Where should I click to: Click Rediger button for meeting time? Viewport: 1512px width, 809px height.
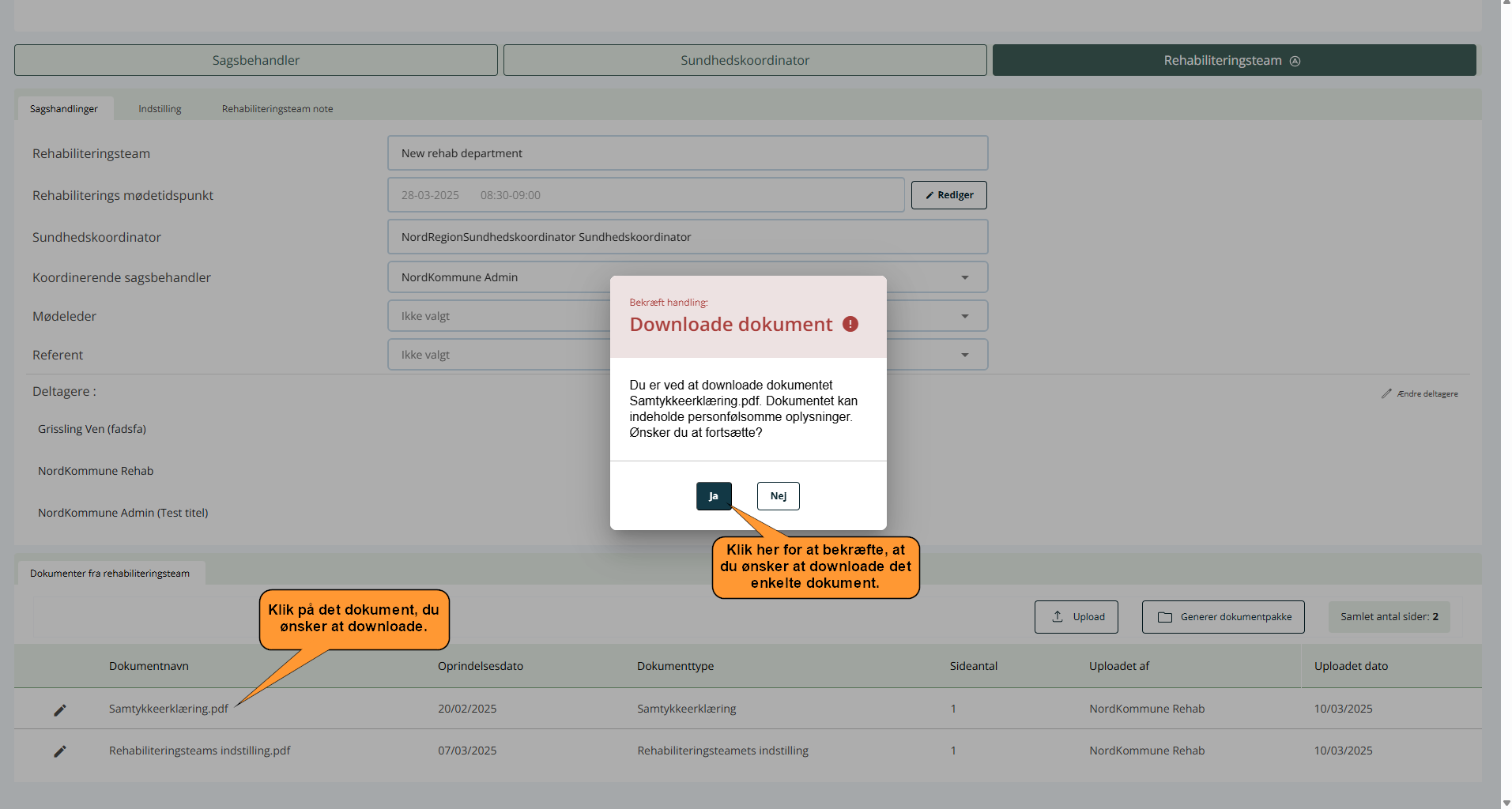point(948,195)
